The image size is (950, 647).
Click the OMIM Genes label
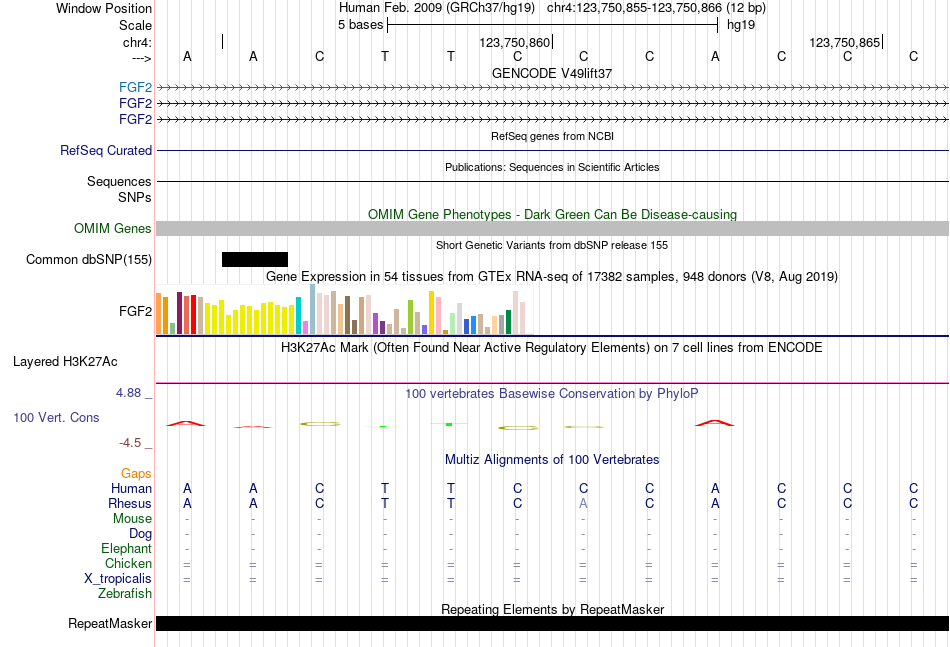click(113, 228)
